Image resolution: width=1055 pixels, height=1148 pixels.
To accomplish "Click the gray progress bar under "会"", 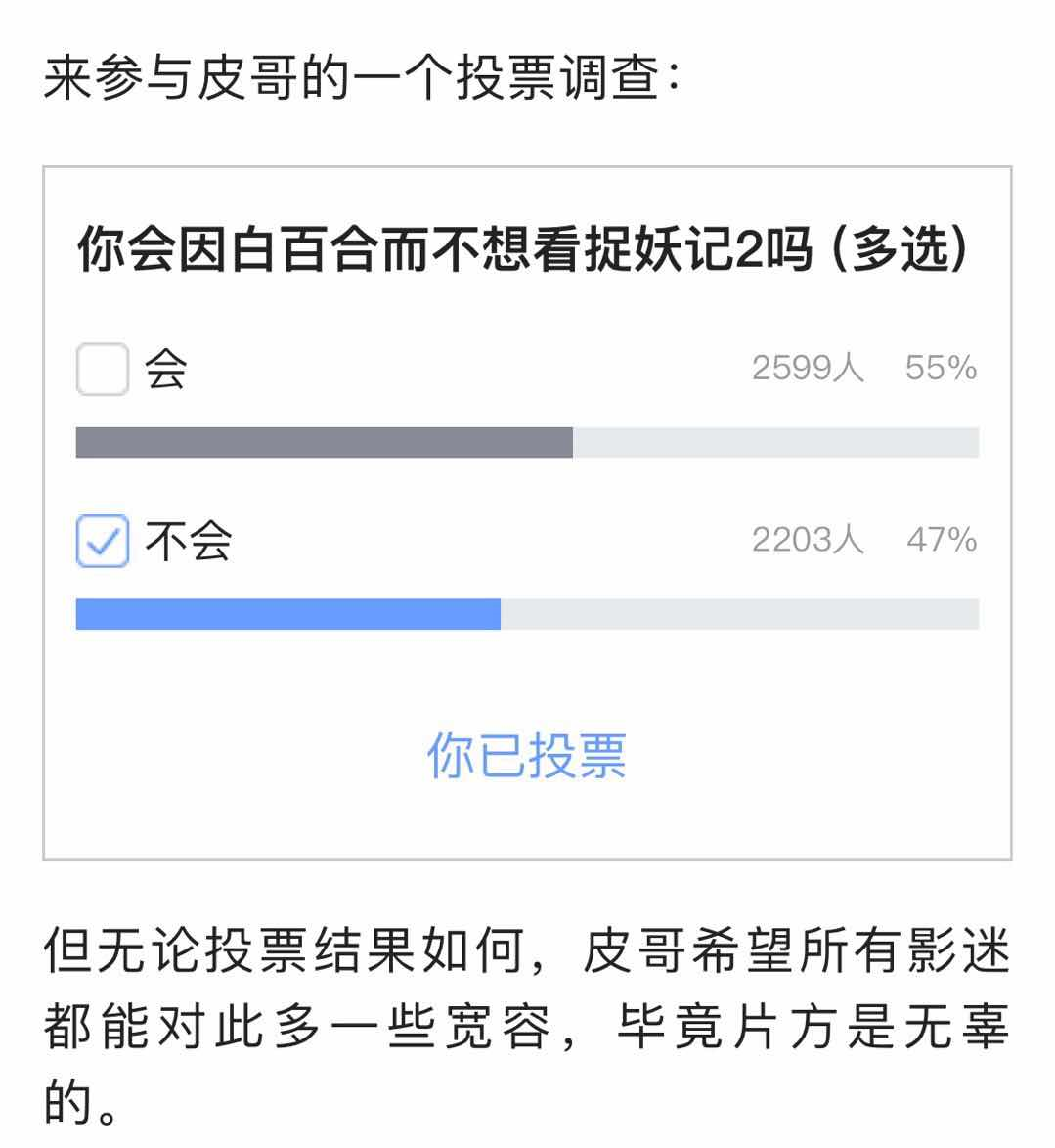I will click(323, 442).
